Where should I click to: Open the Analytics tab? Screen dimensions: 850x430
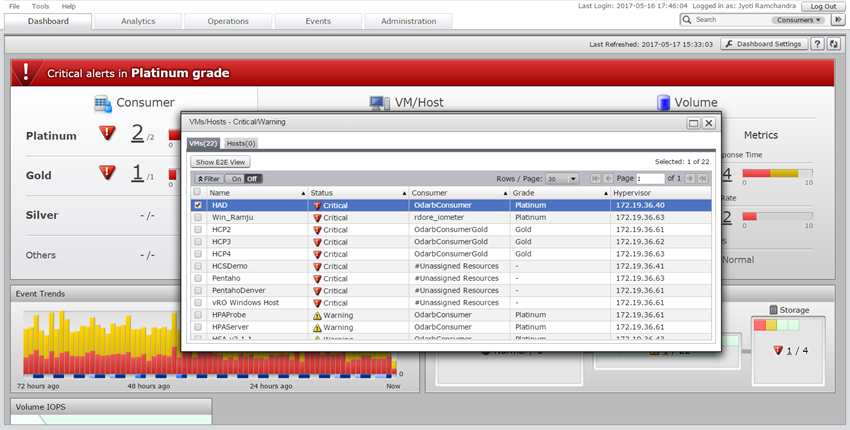click(138, 21)
